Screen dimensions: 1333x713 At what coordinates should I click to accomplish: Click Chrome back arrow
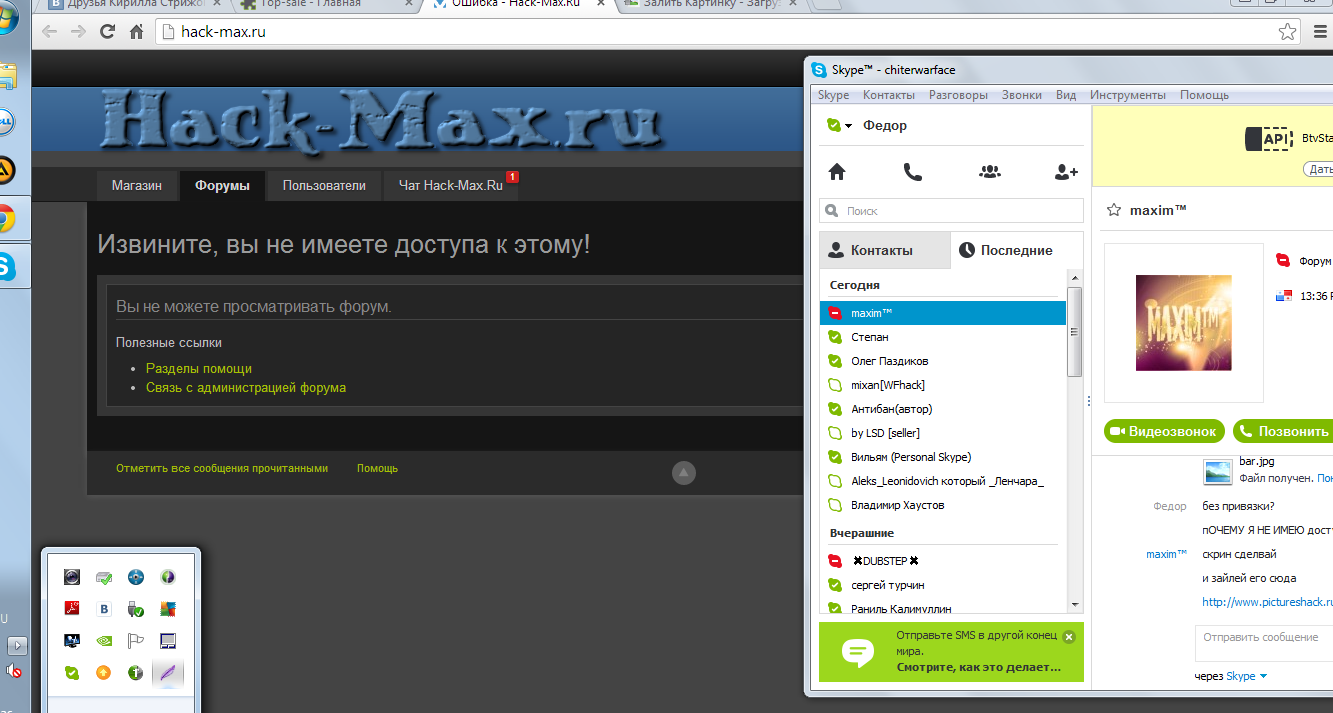49,32
